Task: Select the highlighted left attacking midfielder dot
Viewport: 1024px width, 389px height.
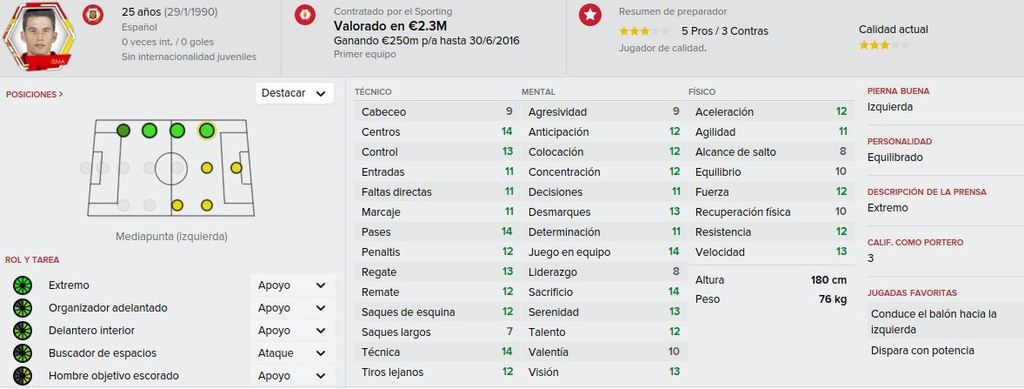Action: coord(206,131)
